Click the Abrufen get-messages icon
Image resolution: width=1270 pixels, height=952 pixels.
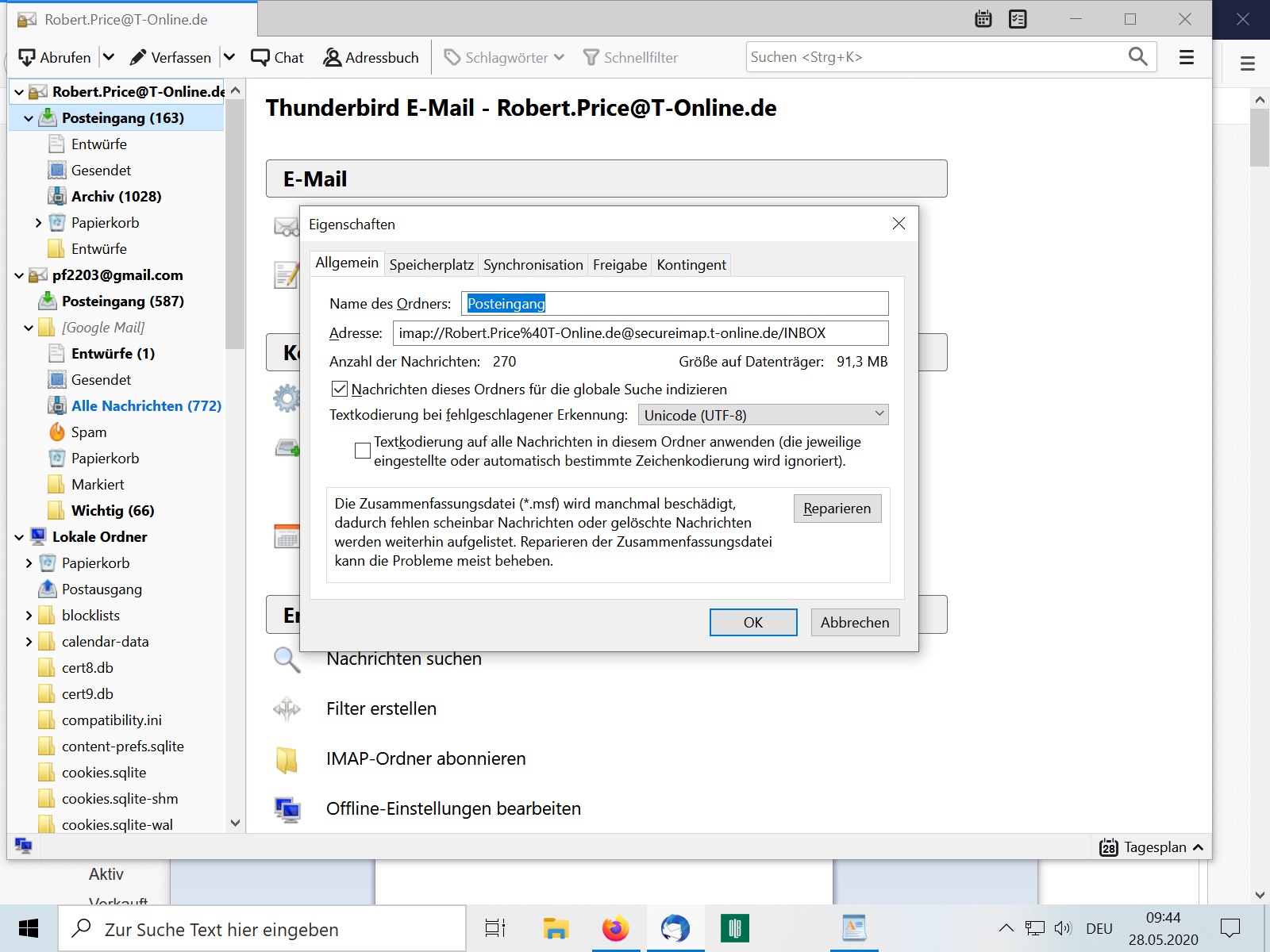pos(27,57)
